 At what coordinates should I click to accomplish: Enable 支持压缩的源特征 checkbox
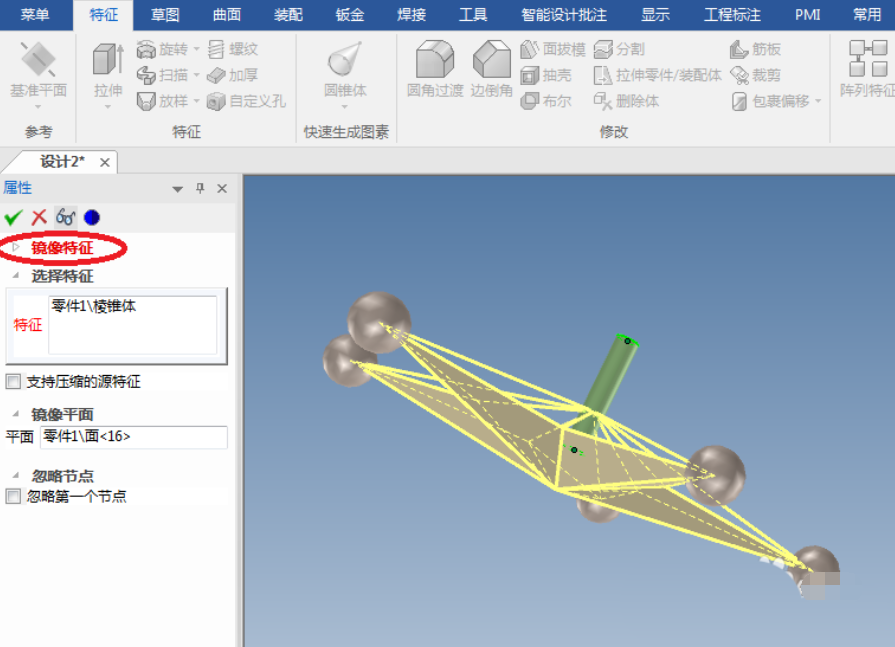pos(12,380)
